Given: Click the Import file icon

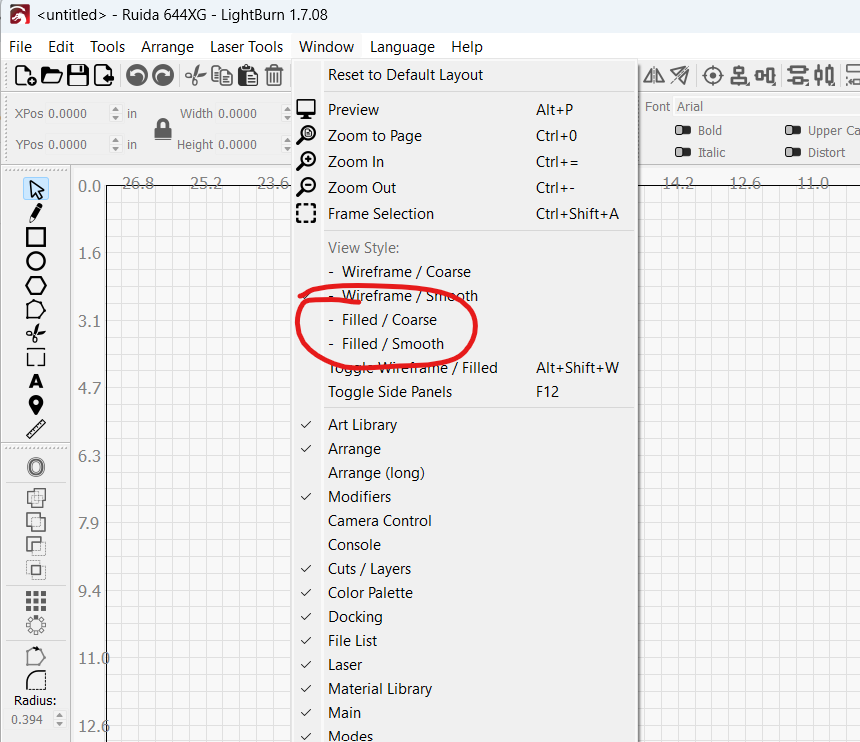Looking at the screenshot, I should (x=104, y=75).
